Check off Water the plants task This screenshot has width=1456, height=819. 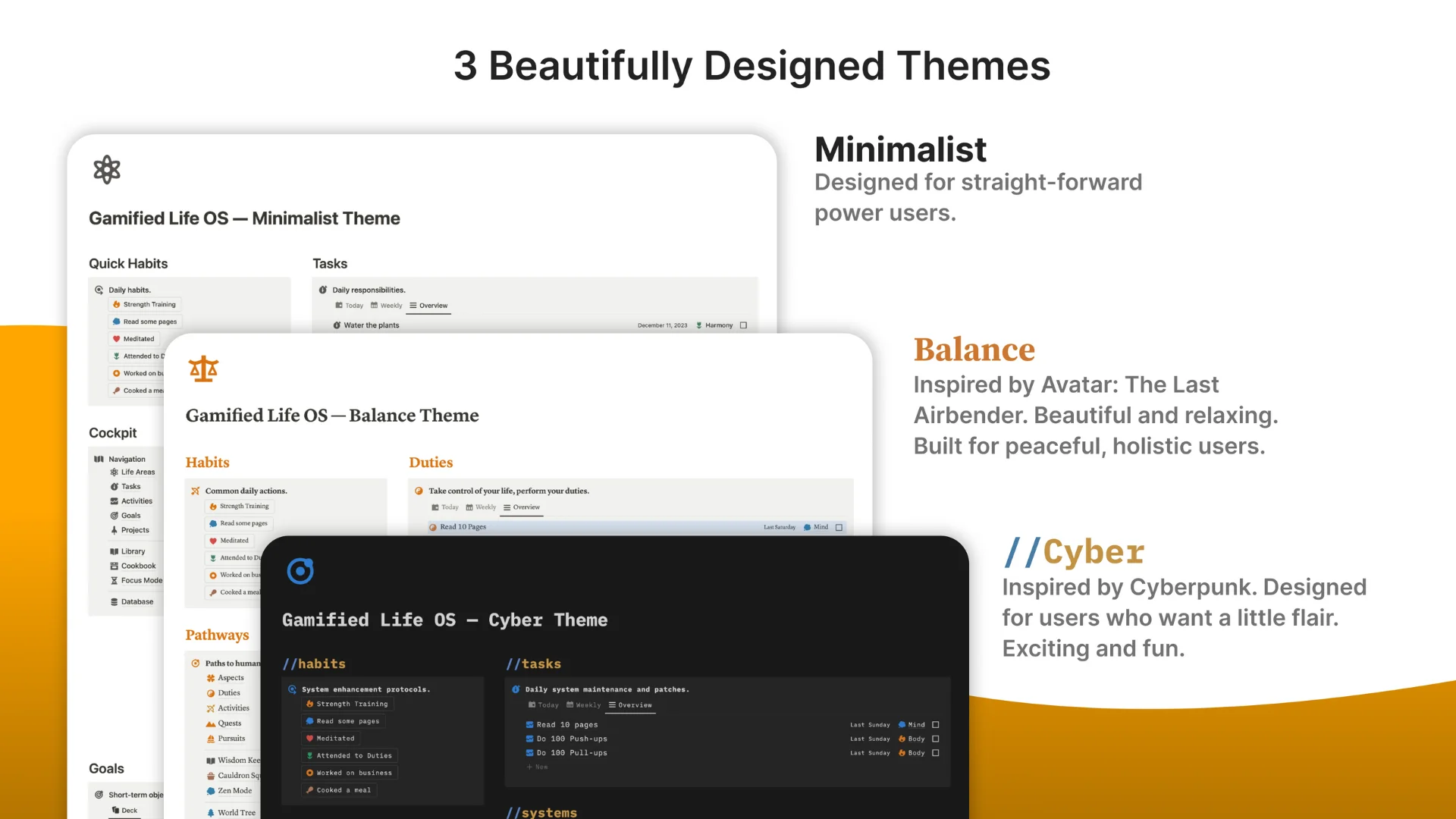743,325
